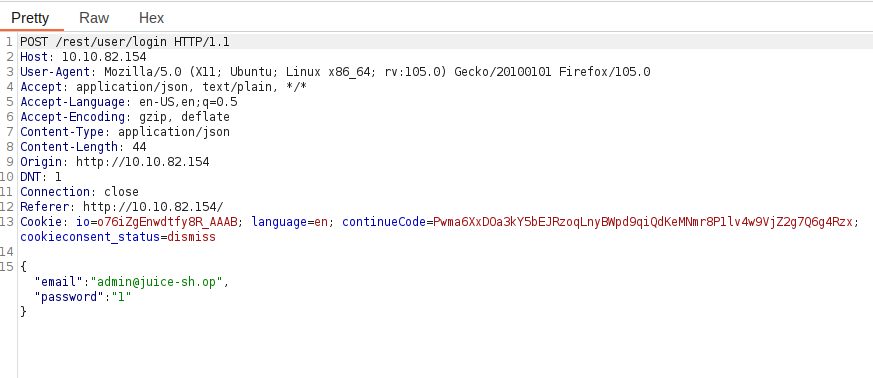The image size is (873, 378).
Task: Place cursor in the Host header value
Action: [x=104, y=57]
